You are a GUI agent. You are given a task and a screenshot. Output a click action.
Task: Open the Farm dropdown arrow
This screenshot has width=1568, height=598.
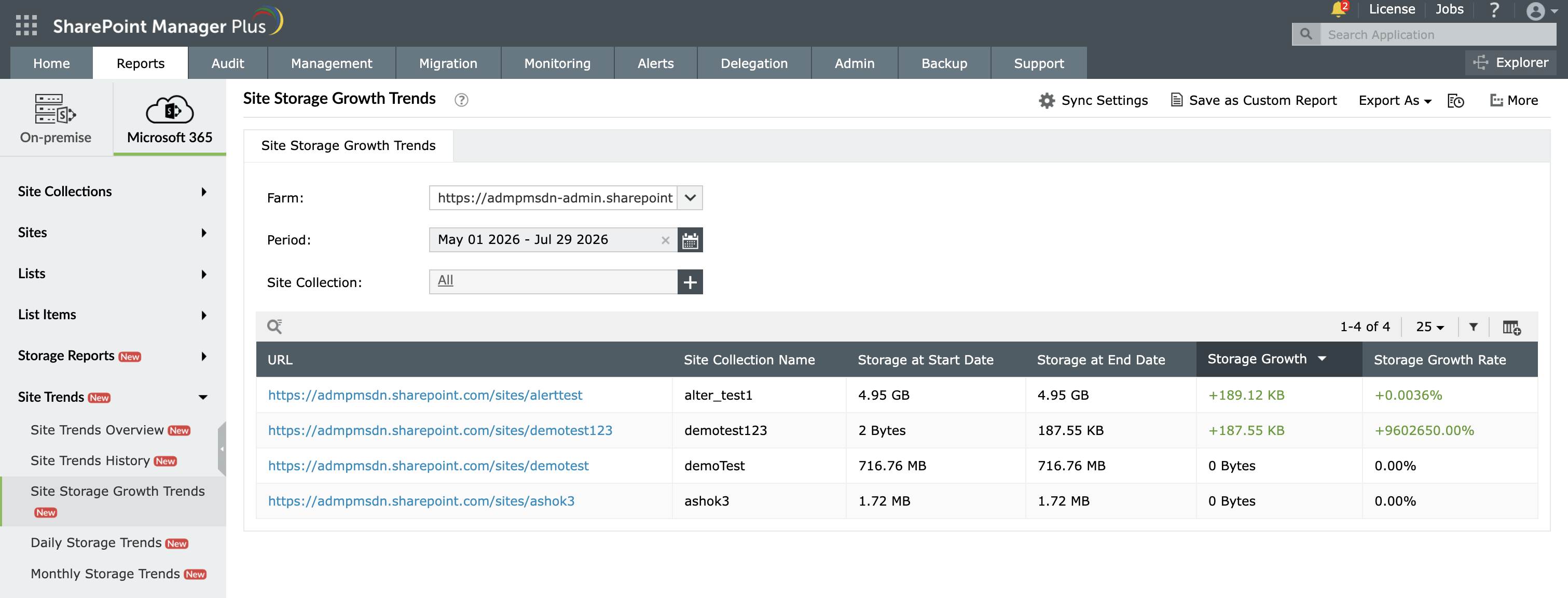click(x=690, y=198)
